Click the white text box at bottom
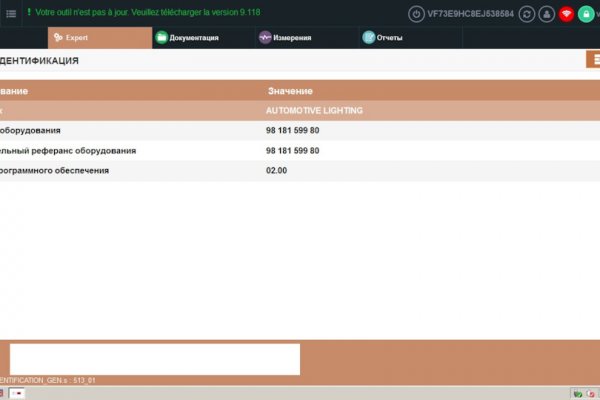The image size is (600, 400). point(154,359)
